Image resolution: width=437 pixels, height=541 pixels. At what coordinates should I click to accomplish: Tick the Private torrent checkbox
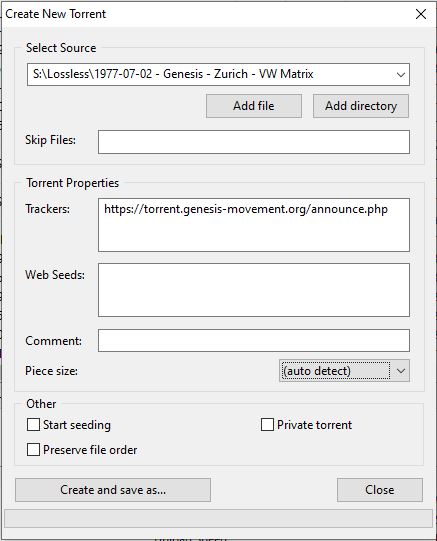tap(267, 425)
